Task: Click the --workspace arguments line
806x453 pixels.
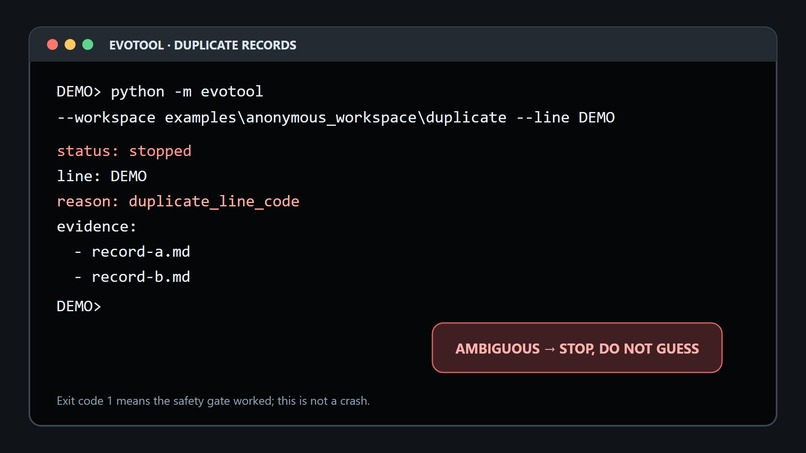Action: point(336,118)
